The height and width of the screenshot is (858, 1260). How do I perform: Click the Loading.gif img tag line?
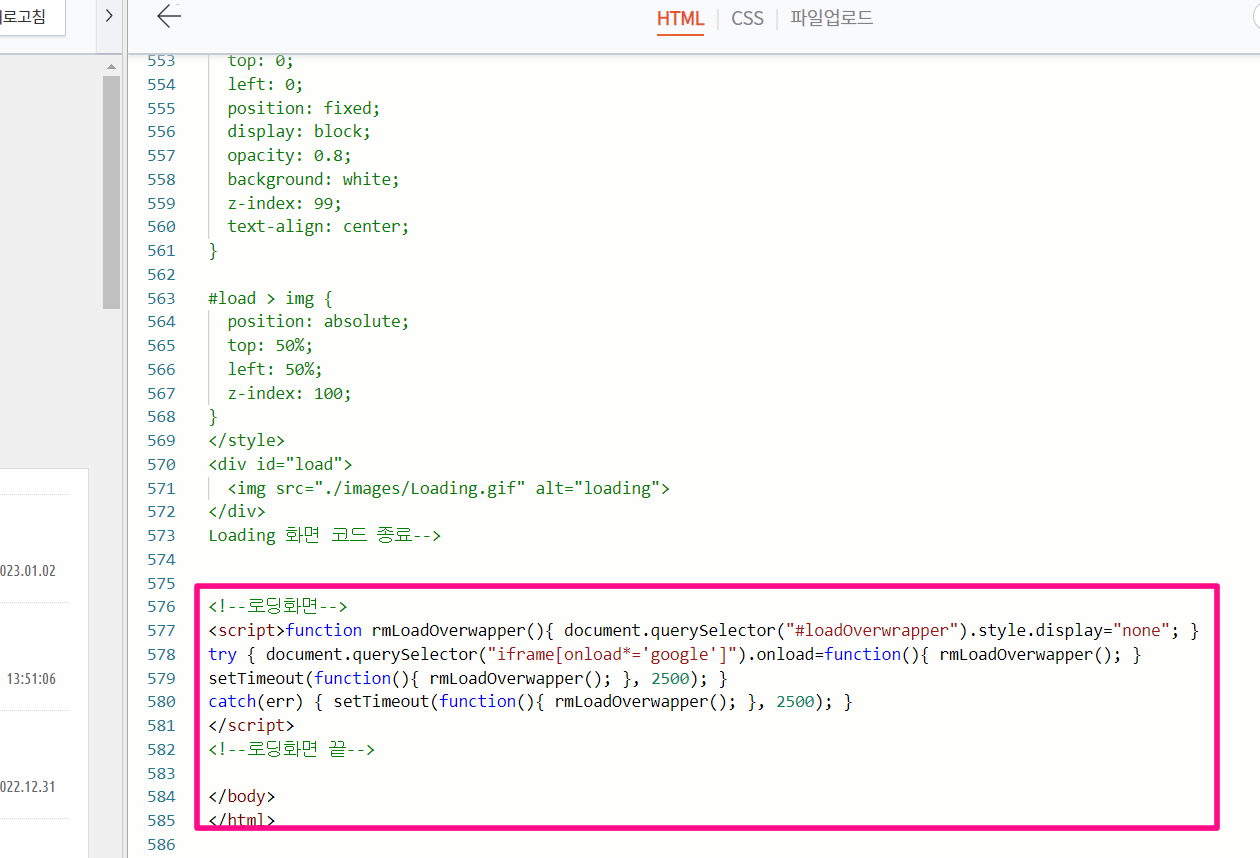tap(448, 488)
